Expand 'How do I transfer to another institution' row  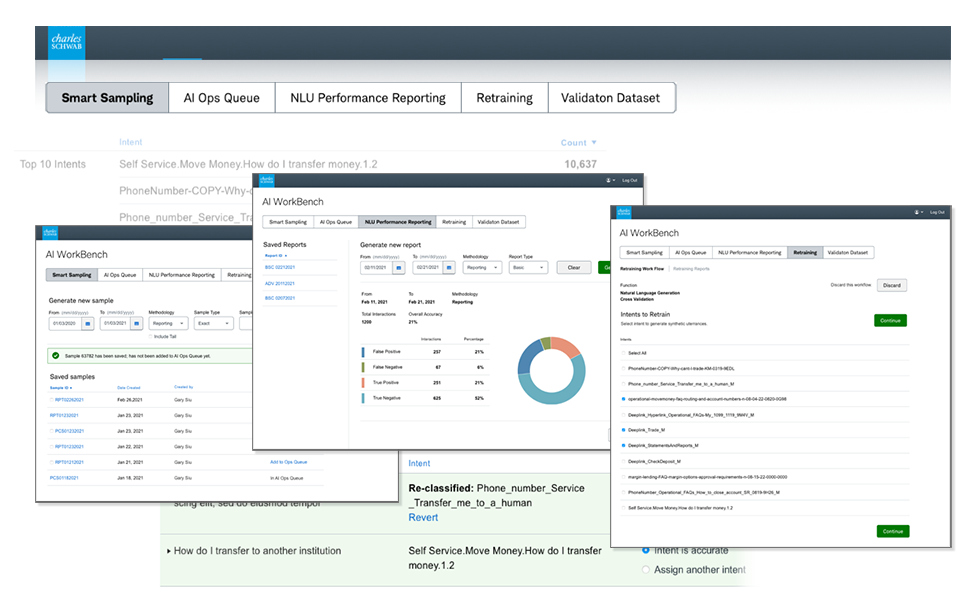[x=168, y=551]
